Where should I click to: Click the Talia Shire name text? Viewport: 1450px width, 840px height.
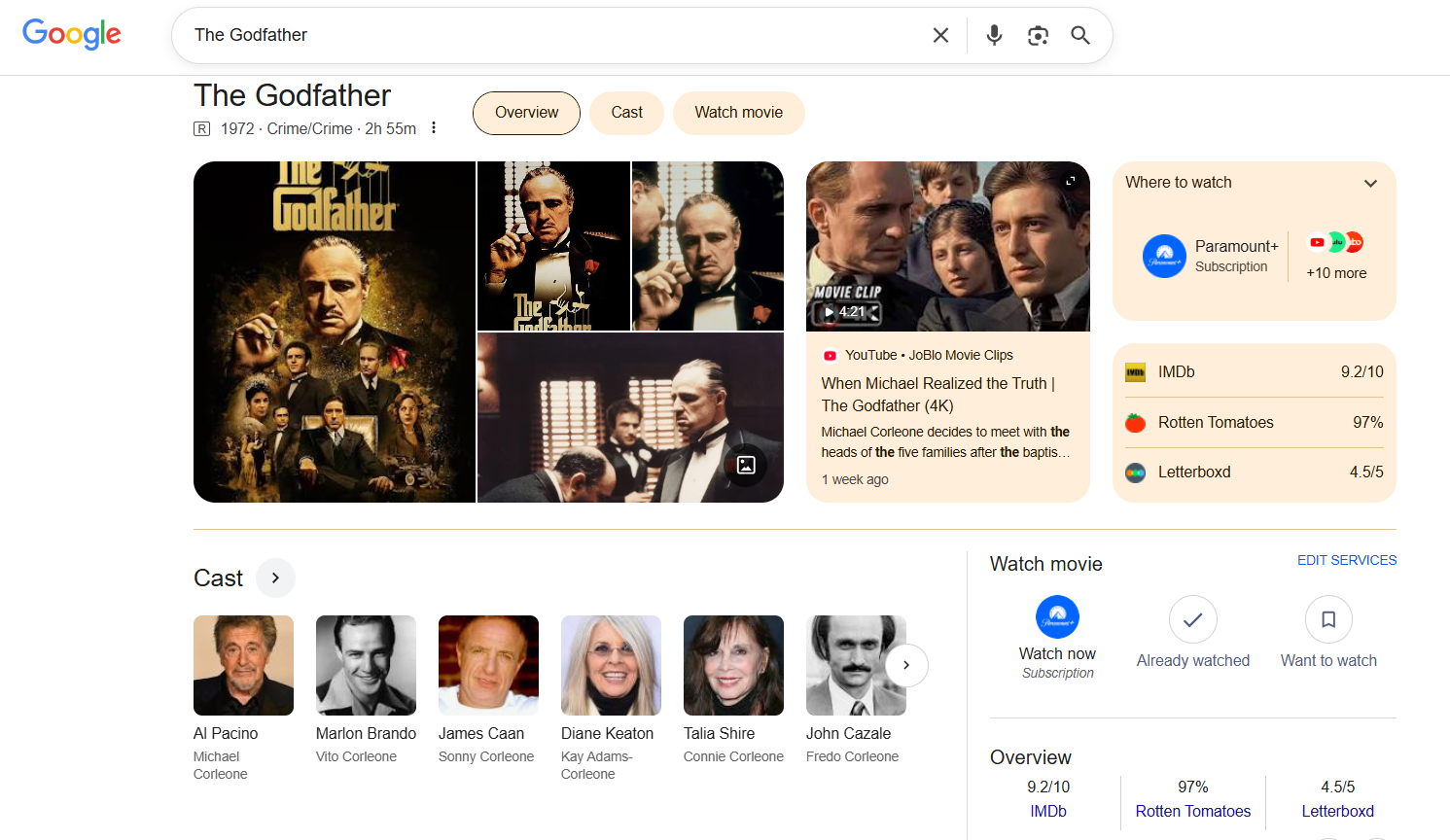719,733
